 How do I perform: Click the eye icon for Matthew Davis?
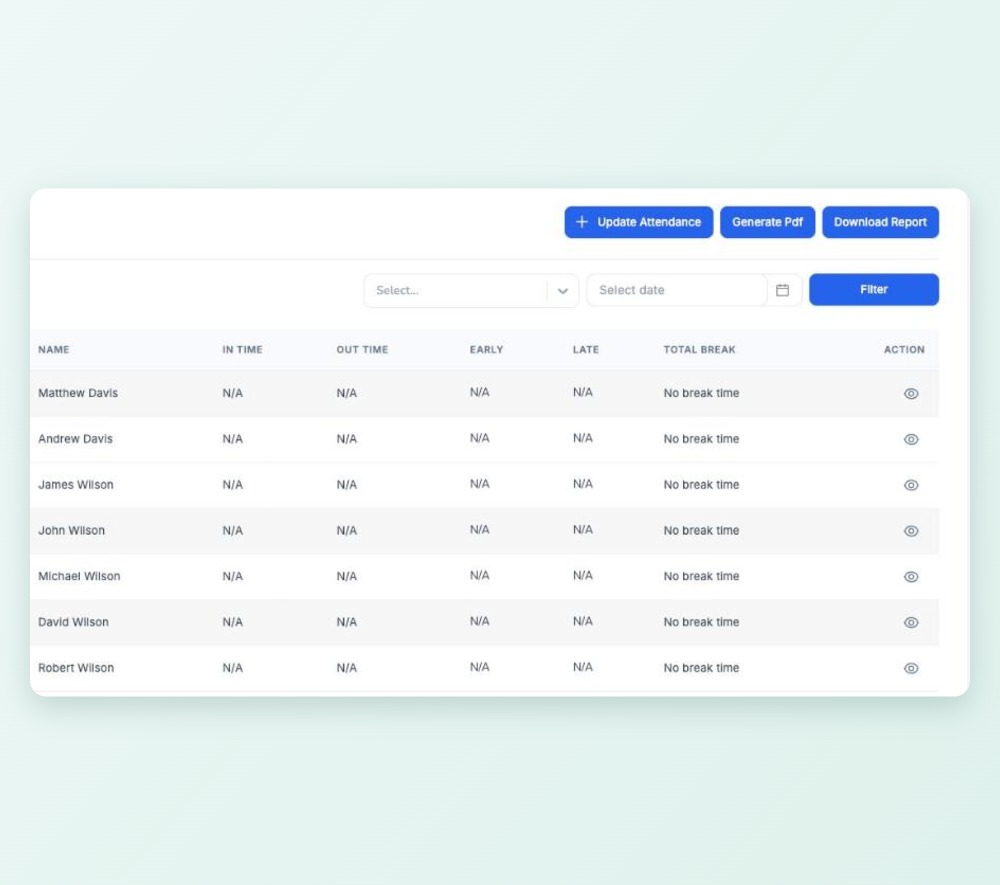tap(911, 393)
